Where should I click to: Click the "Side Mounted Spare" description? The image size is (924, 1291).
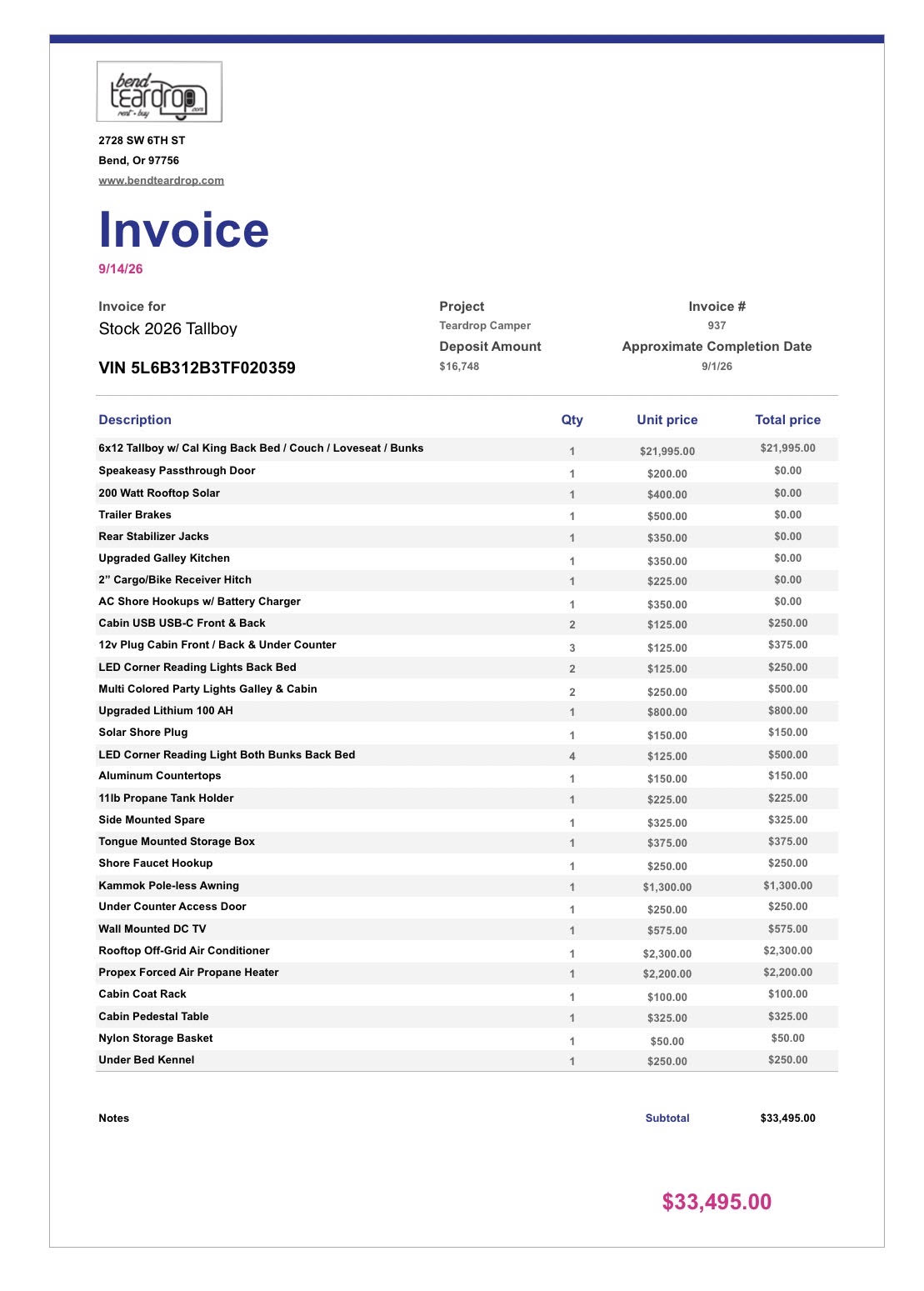click(x=152, y=819)
